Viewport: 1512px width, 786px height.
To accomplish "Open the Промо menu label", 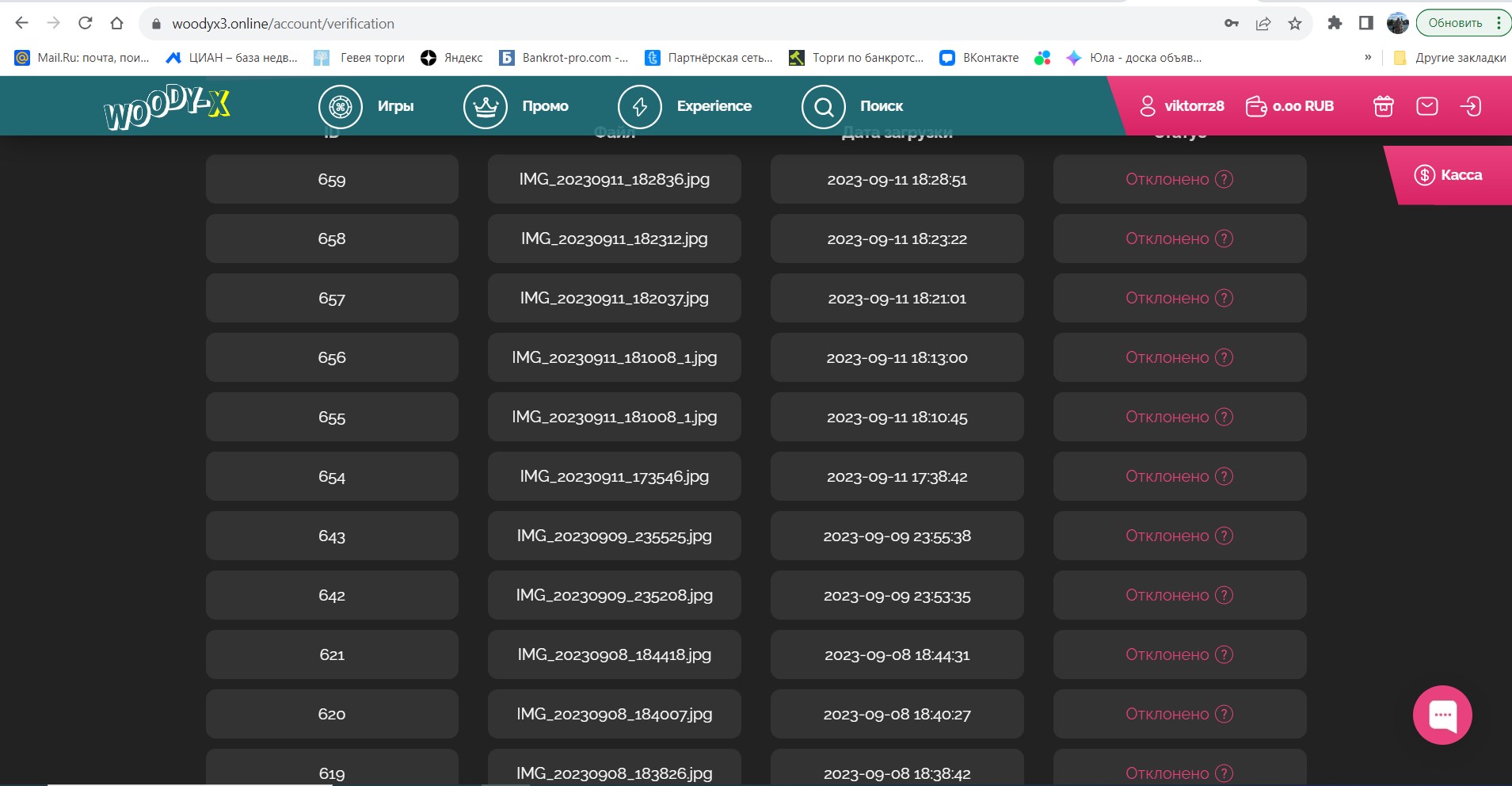I will coord(545,106).
